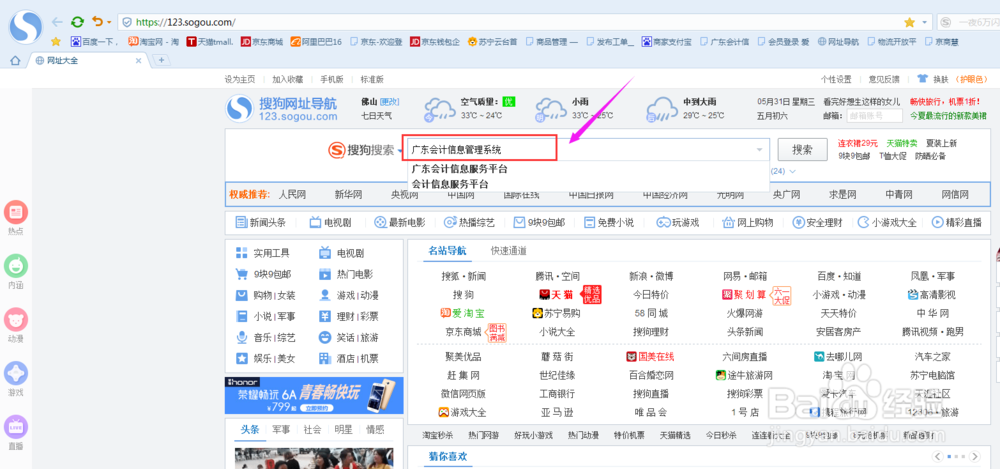1000x469 pixels.
Task: Open the 淘宝网 bookmark
Action: coord(153,42)
